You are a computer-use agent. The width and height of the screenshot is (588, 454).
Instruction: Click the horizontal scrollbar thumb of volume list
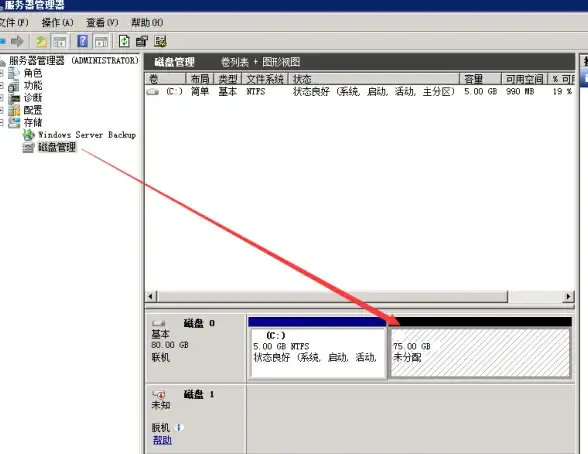pyautogui.click(x=332, y=297)
